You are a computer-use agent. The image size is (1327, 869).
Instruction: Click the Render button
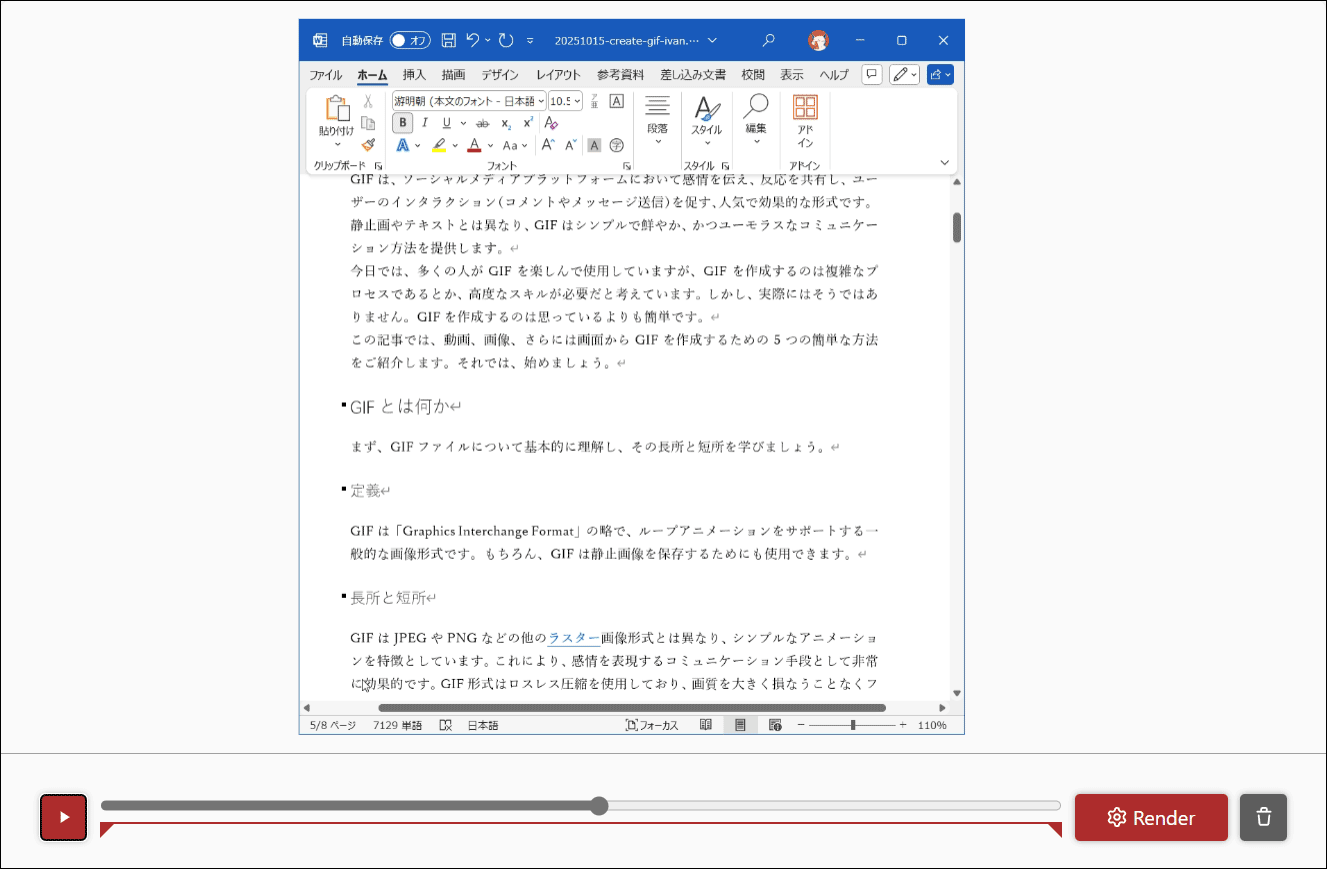pos(1151,818)
